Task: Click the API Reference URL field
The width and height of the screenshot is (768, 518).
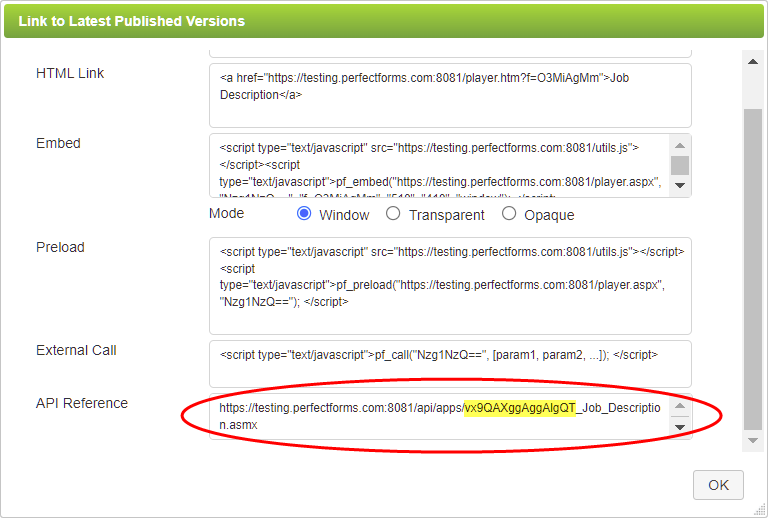Action: tap(439, 416)
